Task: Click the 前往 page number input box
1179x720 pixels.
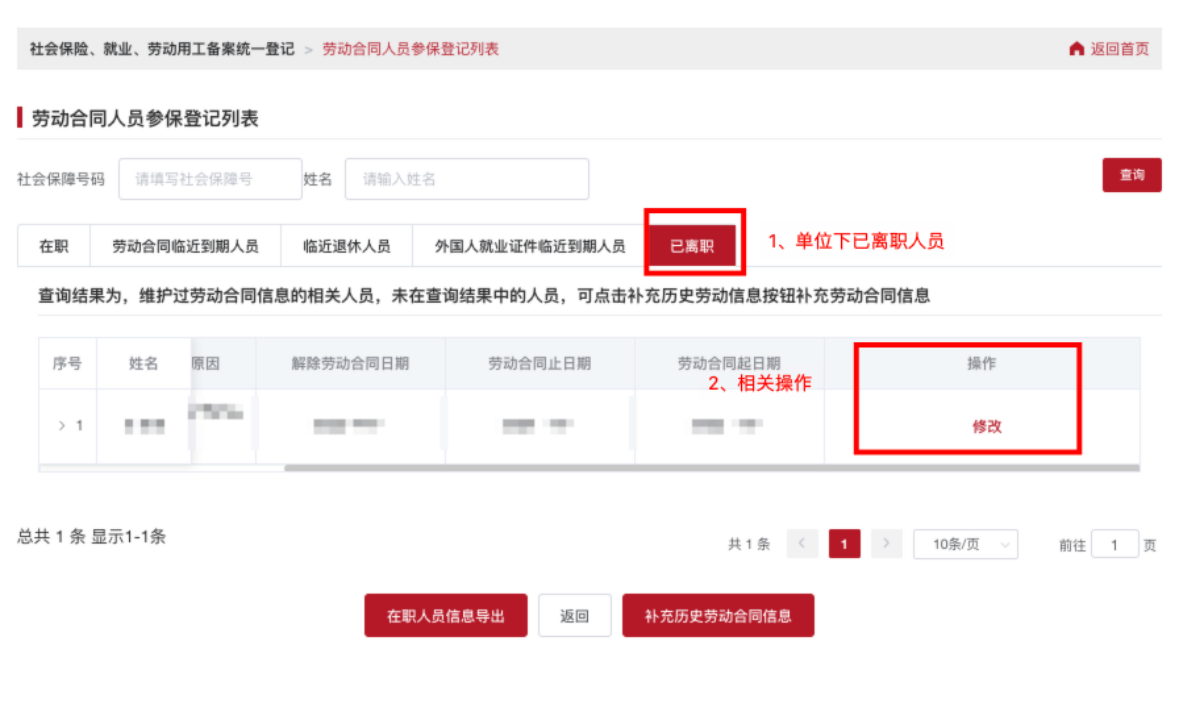Action: (1114, 545)
